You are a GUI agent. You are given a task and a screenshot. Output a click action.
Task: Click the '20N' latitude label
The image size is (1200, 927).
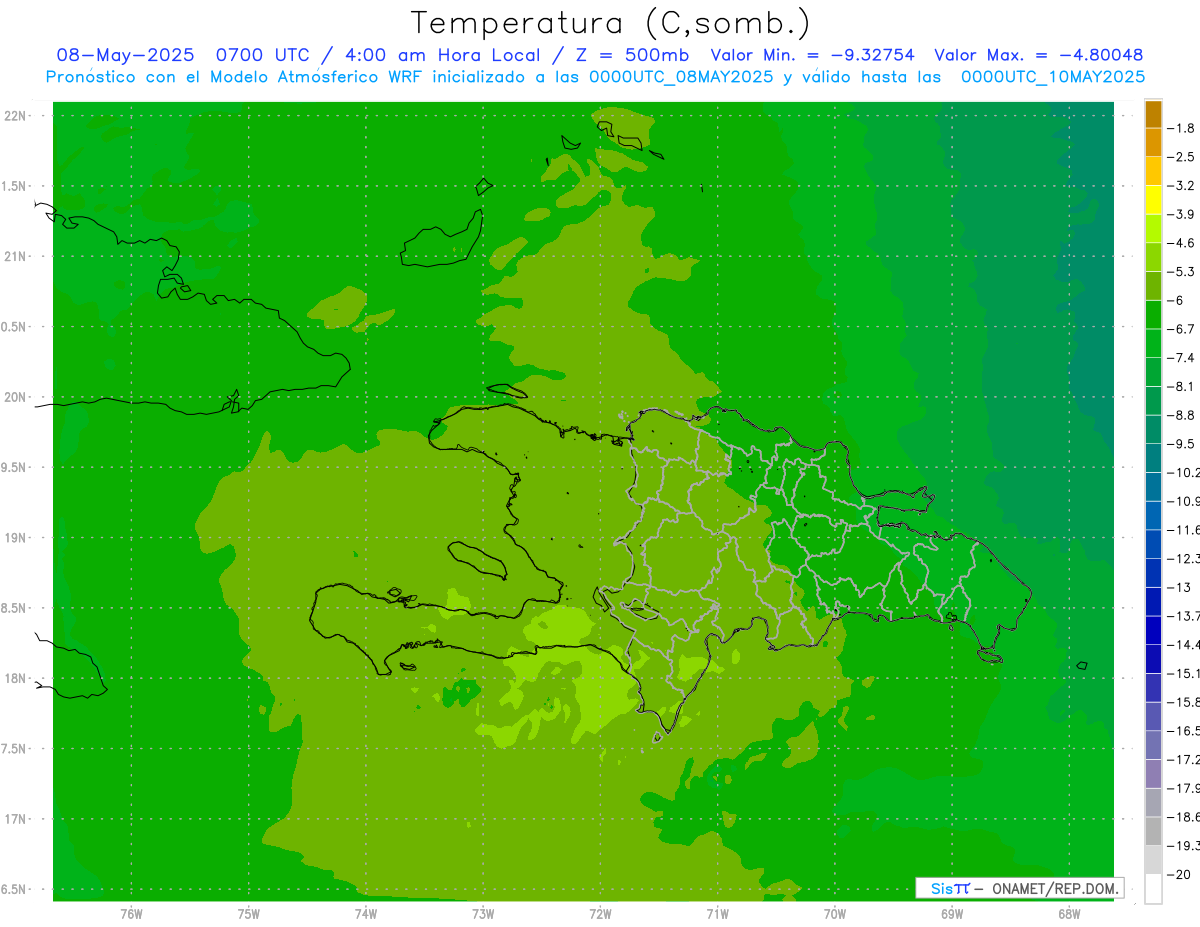15,397
